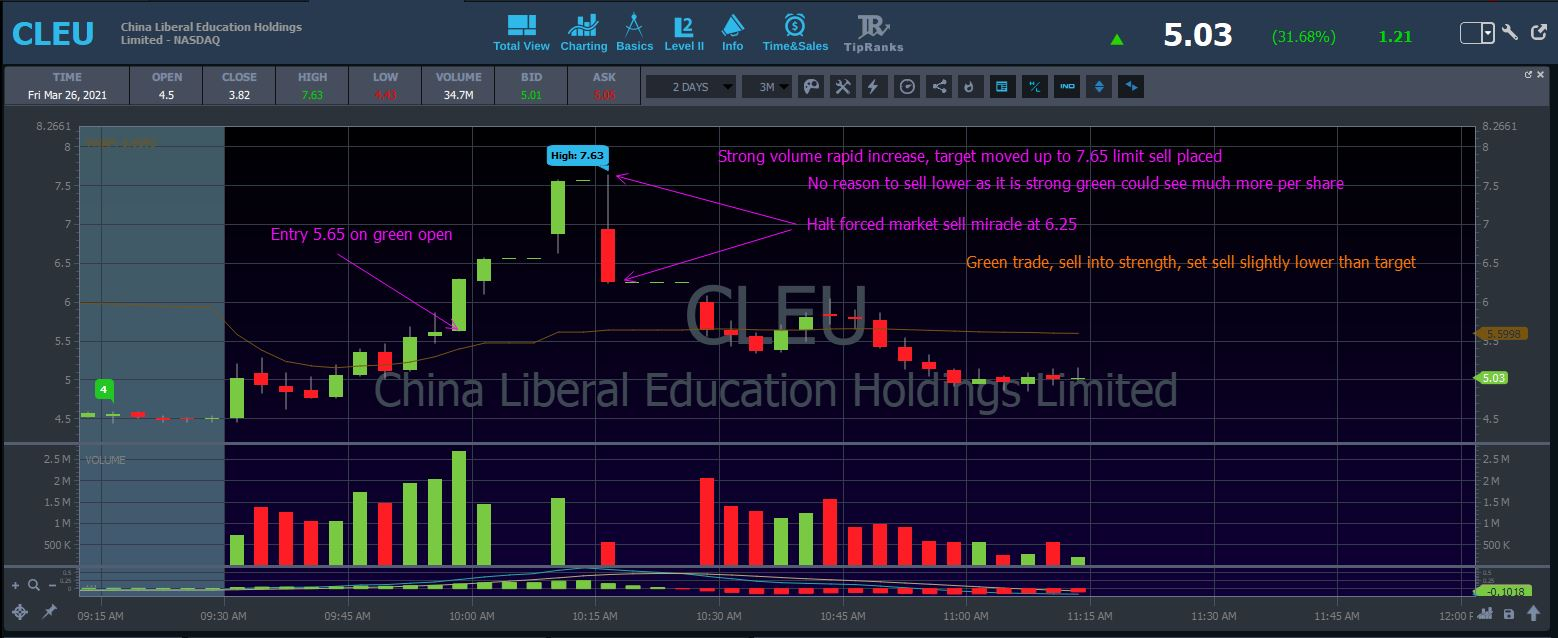Open the Level II quotes view

(x=684, y=33)
